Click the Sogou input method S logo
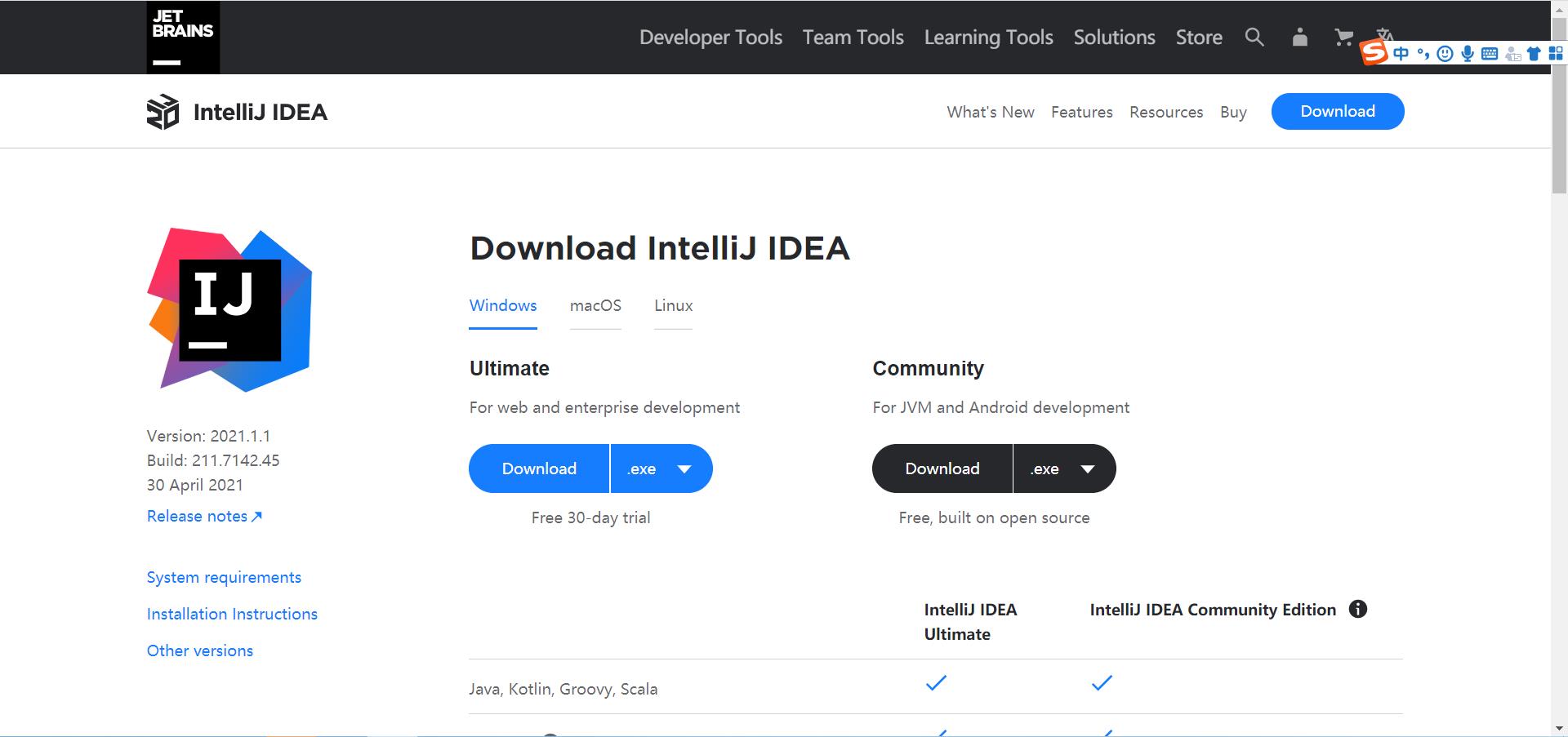This screenshot has height=737, width=1568. click(1374, 53)
